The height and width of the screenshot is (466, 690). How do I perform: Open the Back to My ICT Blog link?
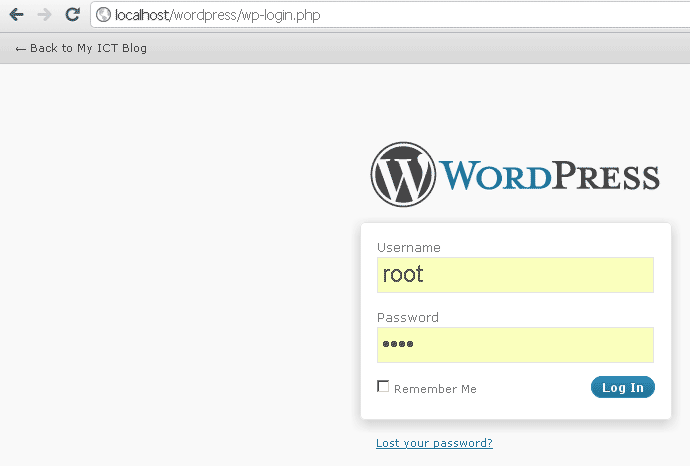coord(81,48)
